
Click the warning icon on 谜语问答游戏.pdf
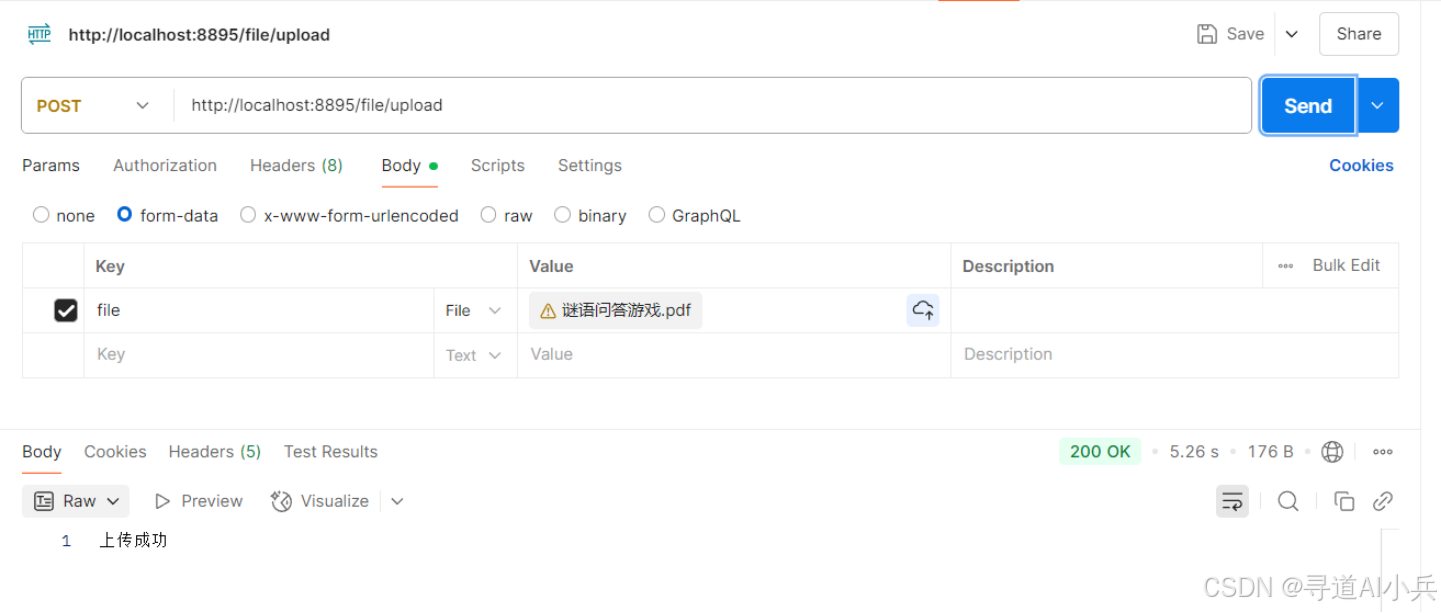pyautogui.click(x=546, y=310)
